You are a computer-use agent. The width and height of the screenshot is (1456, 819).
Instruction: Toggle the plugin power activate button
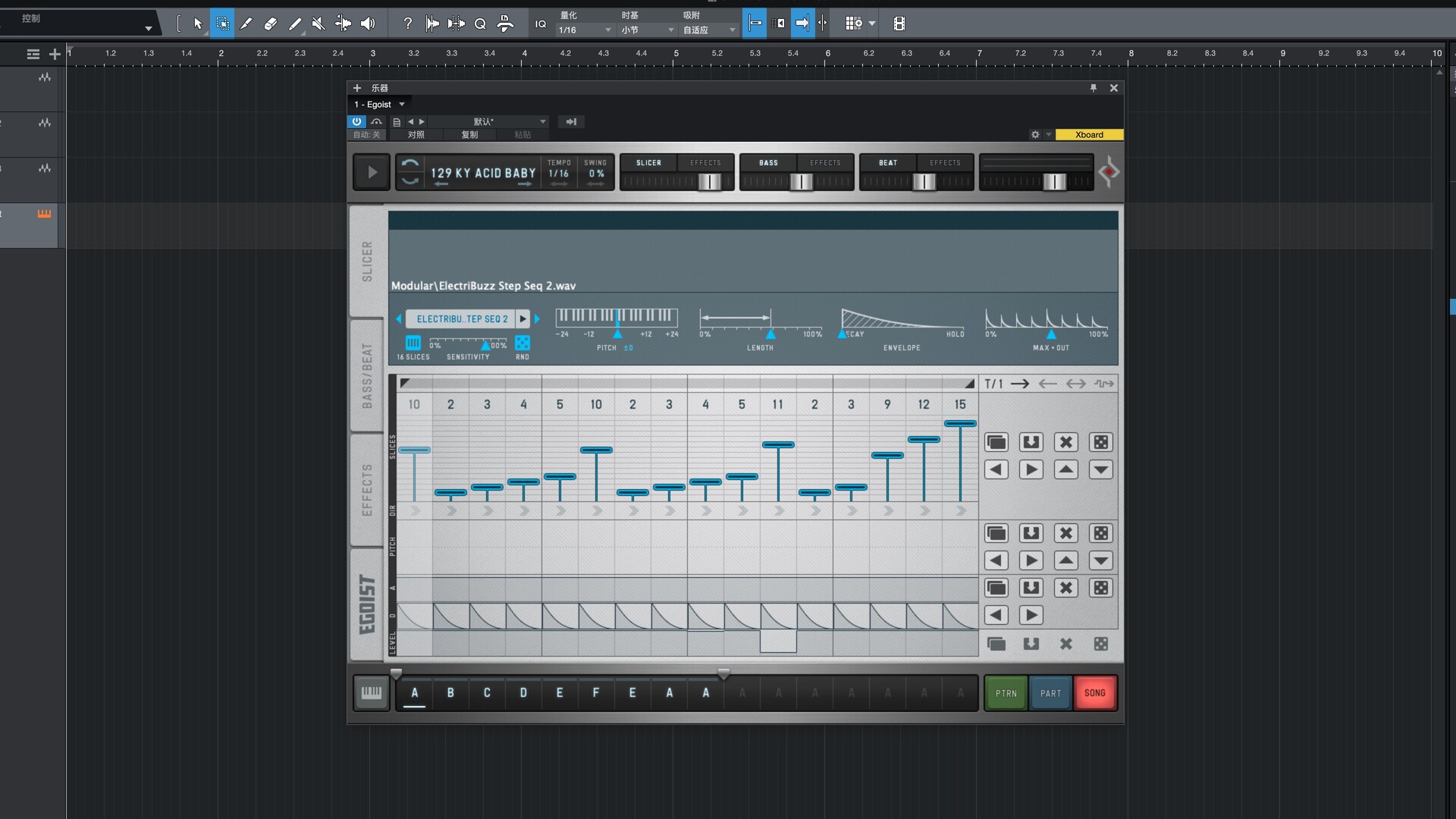click(356, 121)
